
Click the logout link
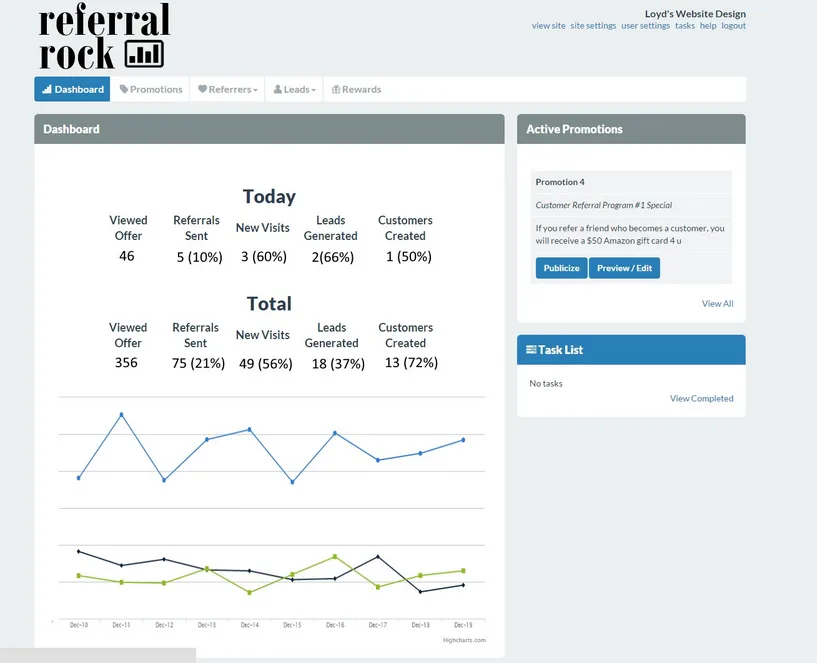coord(734,26)
